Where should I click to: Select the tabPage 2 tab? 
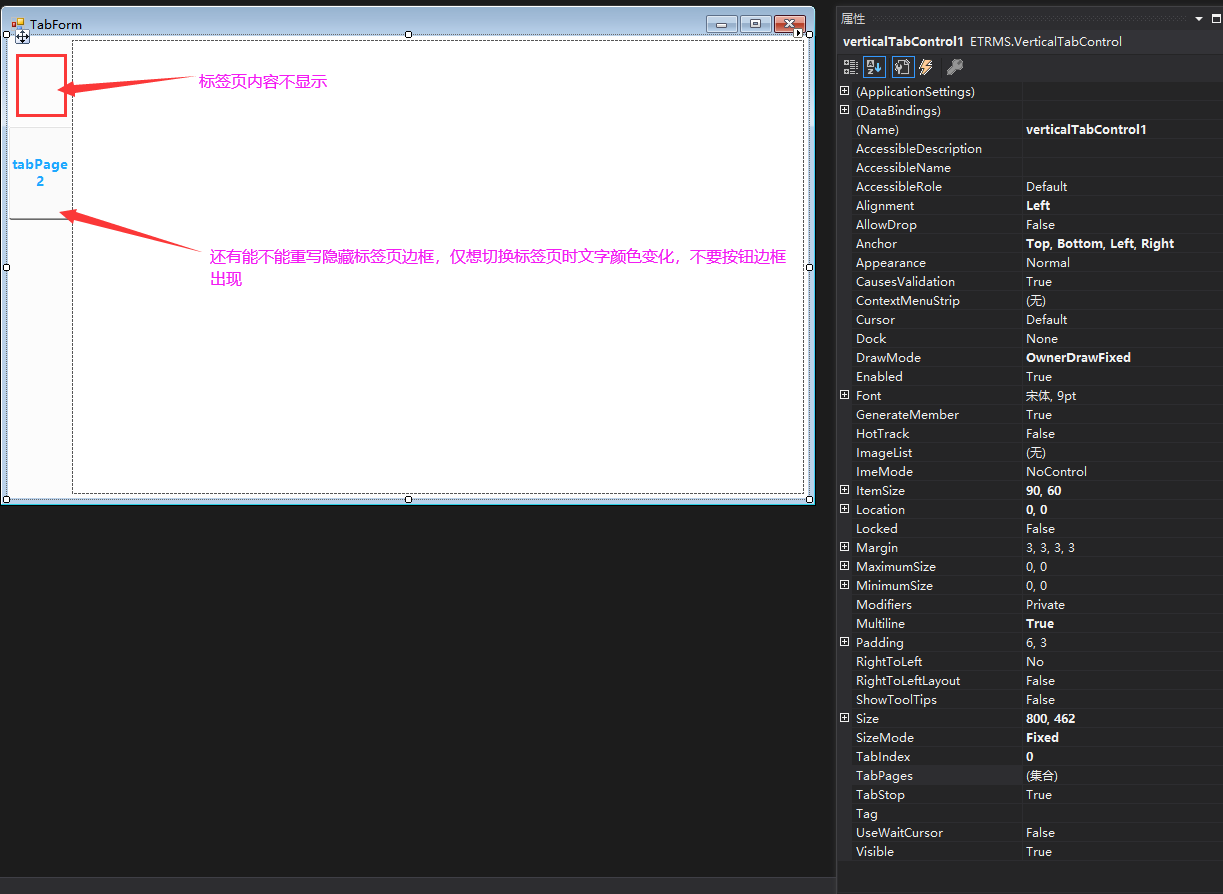(40, 173)
